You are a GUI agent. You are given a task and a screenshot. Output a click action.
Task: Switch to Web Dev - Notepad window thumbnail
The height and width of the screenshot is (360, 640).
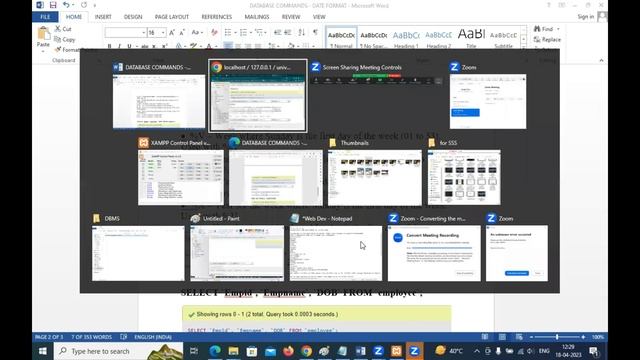coord(336,248)
